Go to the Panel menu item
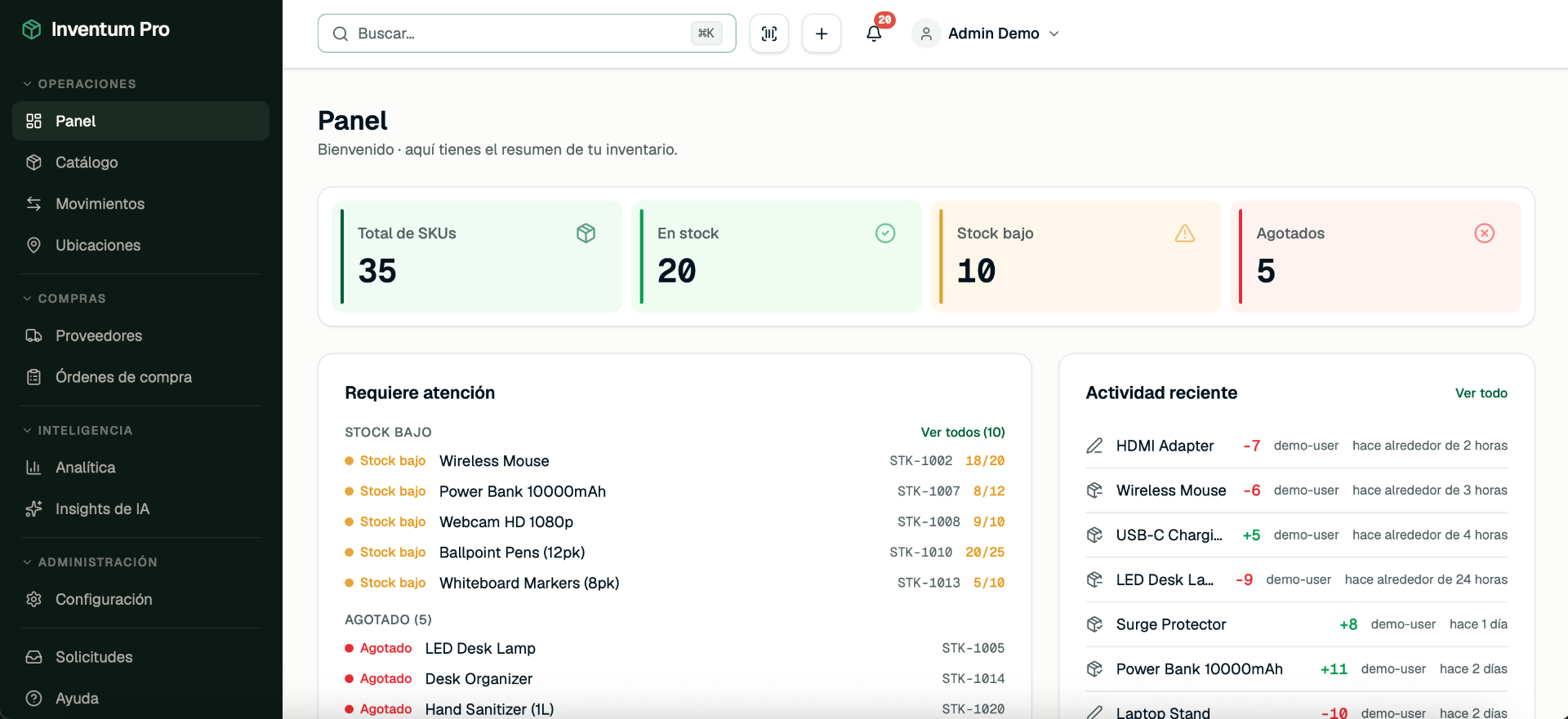 click(x=140, y=121)
